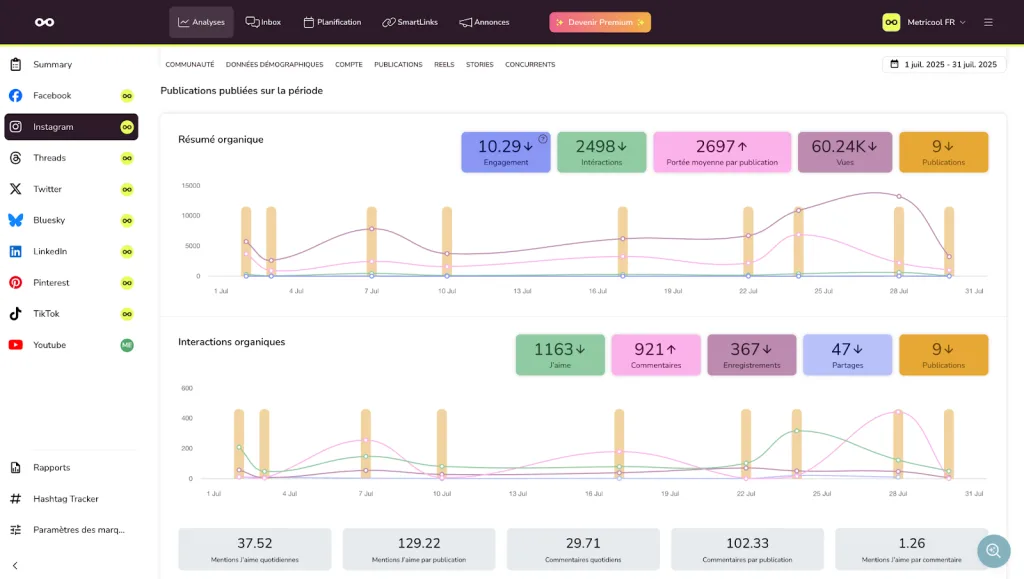The height and width of the screenshot is (579, 1024).
Task: Click the Engagement info tooltip icon
Action: tap(541, 139)
